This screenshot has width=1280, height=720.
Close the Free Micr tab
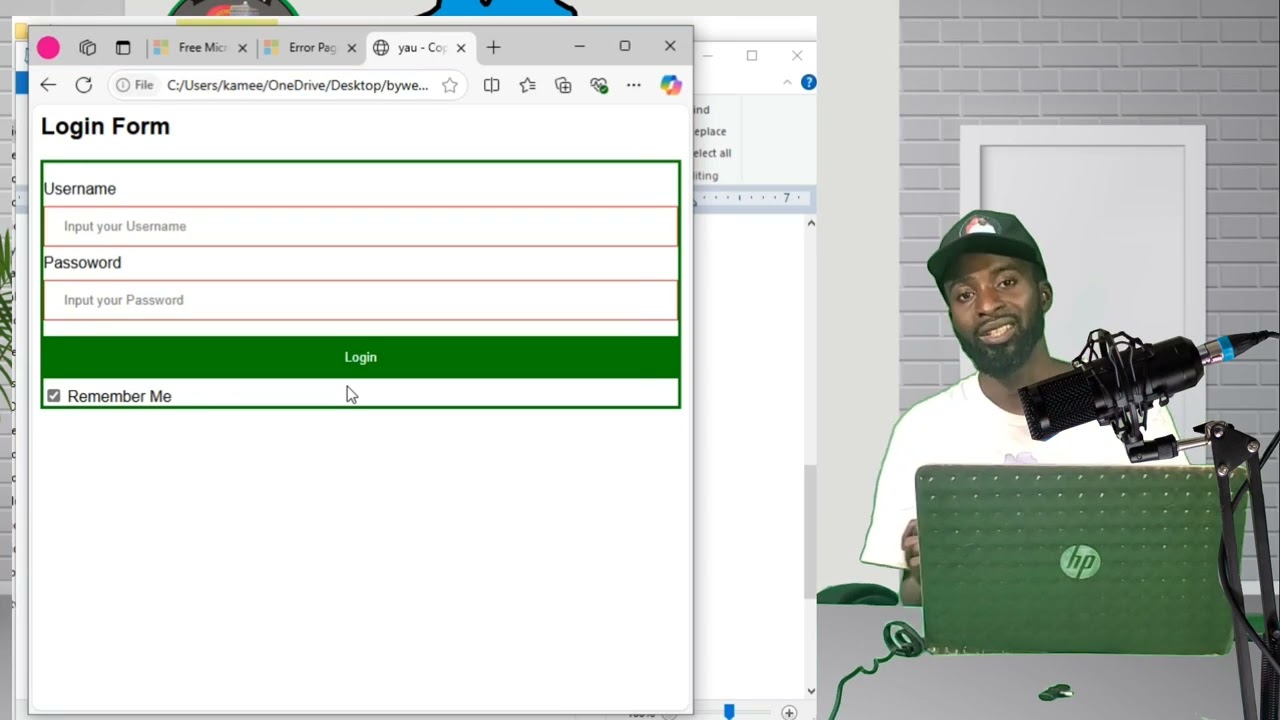[242, 48]
